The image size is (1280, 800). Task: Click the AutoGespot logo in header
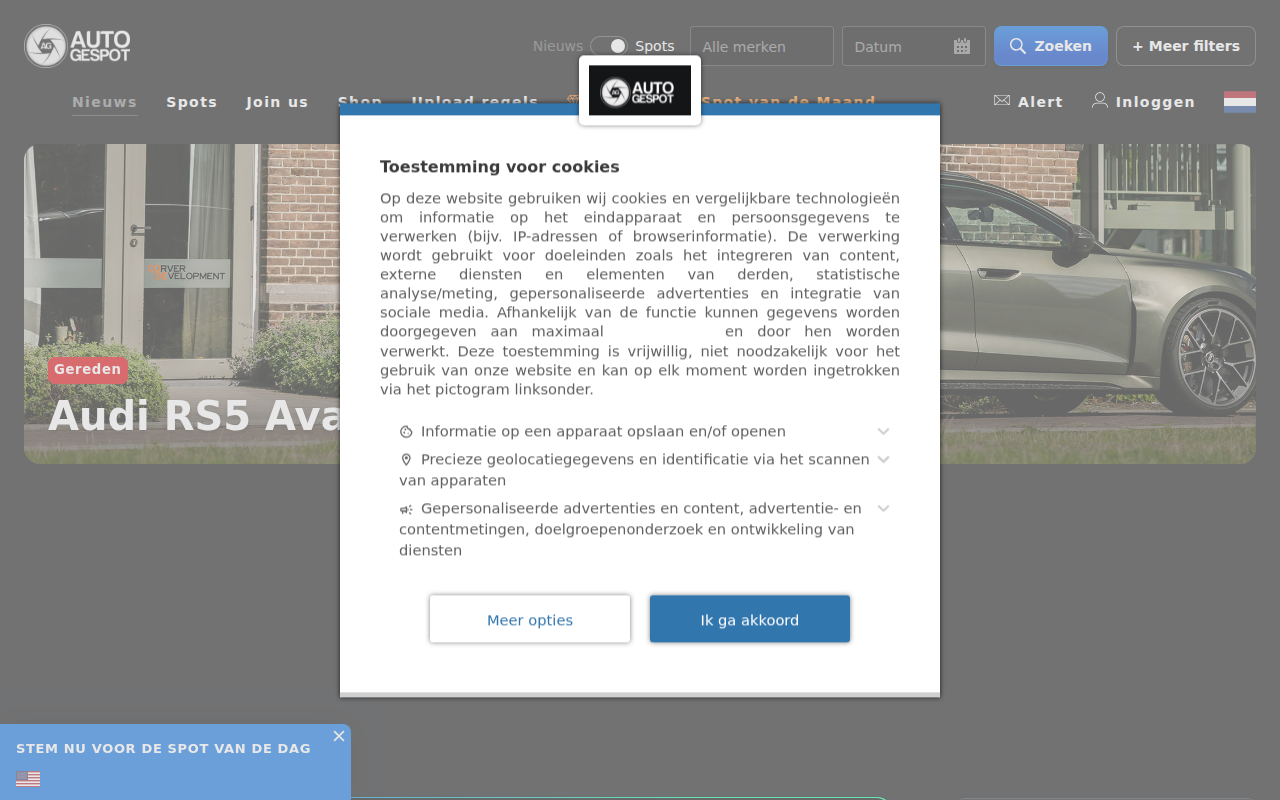(78, 46)
